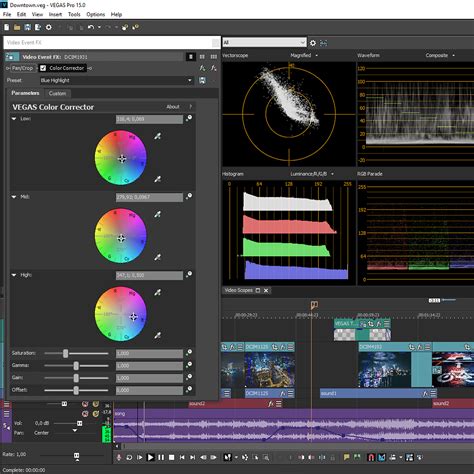Toggle animation for the Low parameter
Image resolution: width=474 pixels, height=474 pixels.
(189, 118)
